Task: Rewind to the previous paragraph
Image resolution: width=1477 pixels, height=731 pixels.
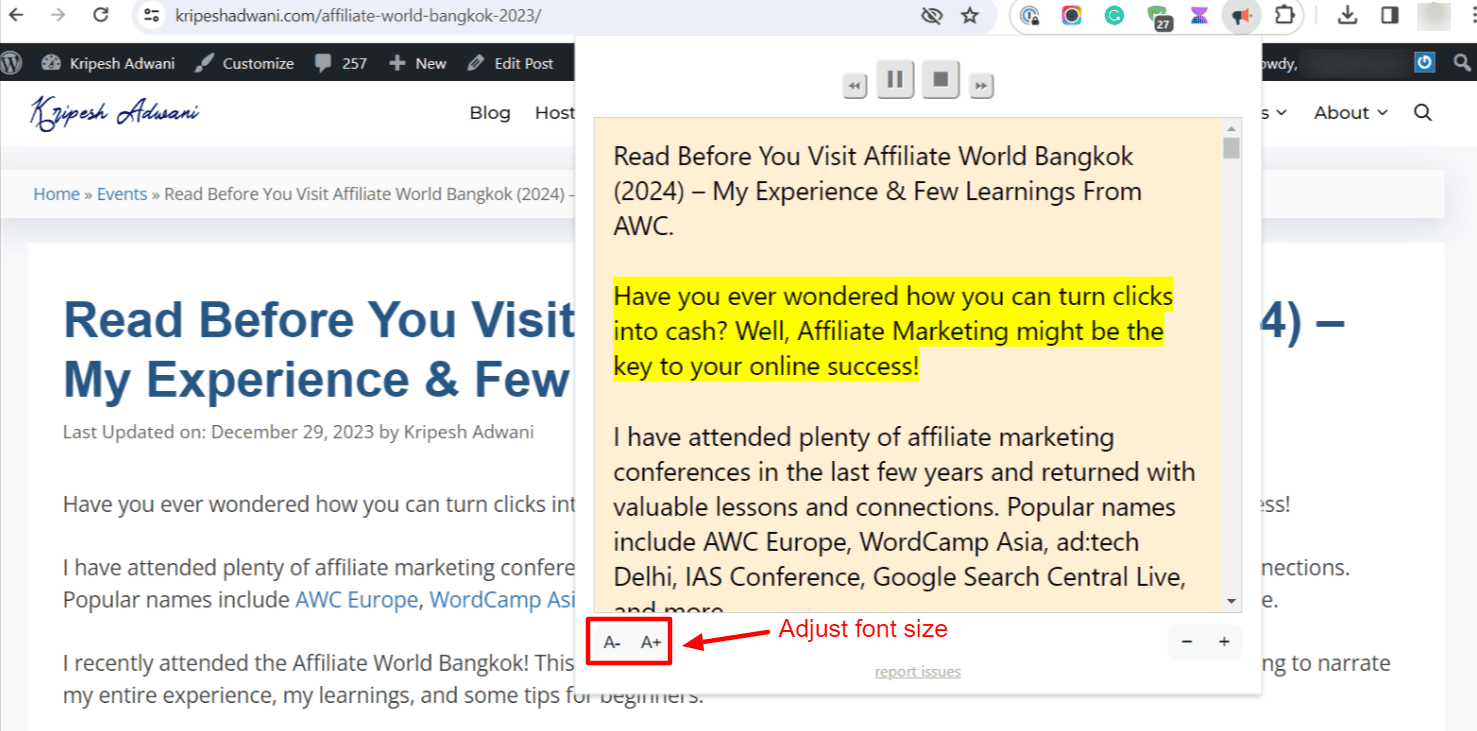Action: [854, 87]
